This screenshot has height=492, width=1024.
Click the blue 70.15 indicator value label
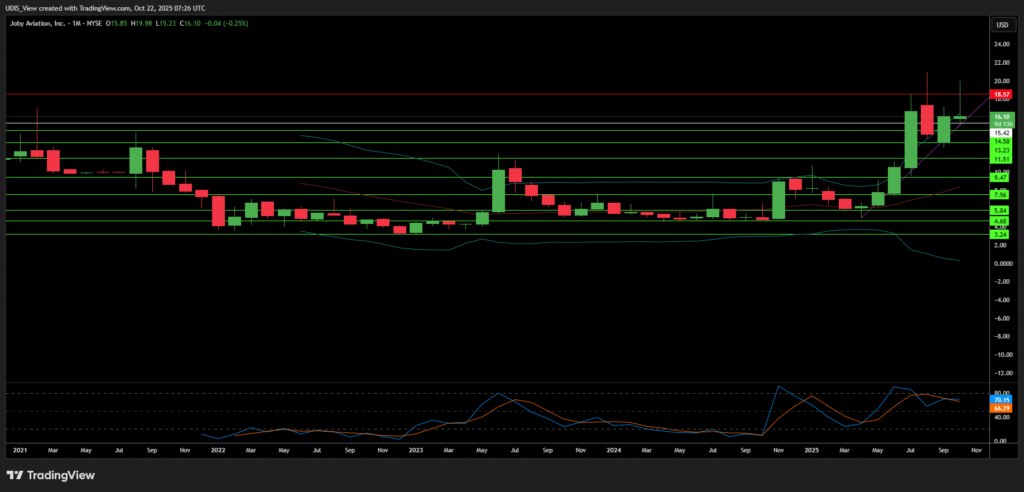pos(1000,399)
